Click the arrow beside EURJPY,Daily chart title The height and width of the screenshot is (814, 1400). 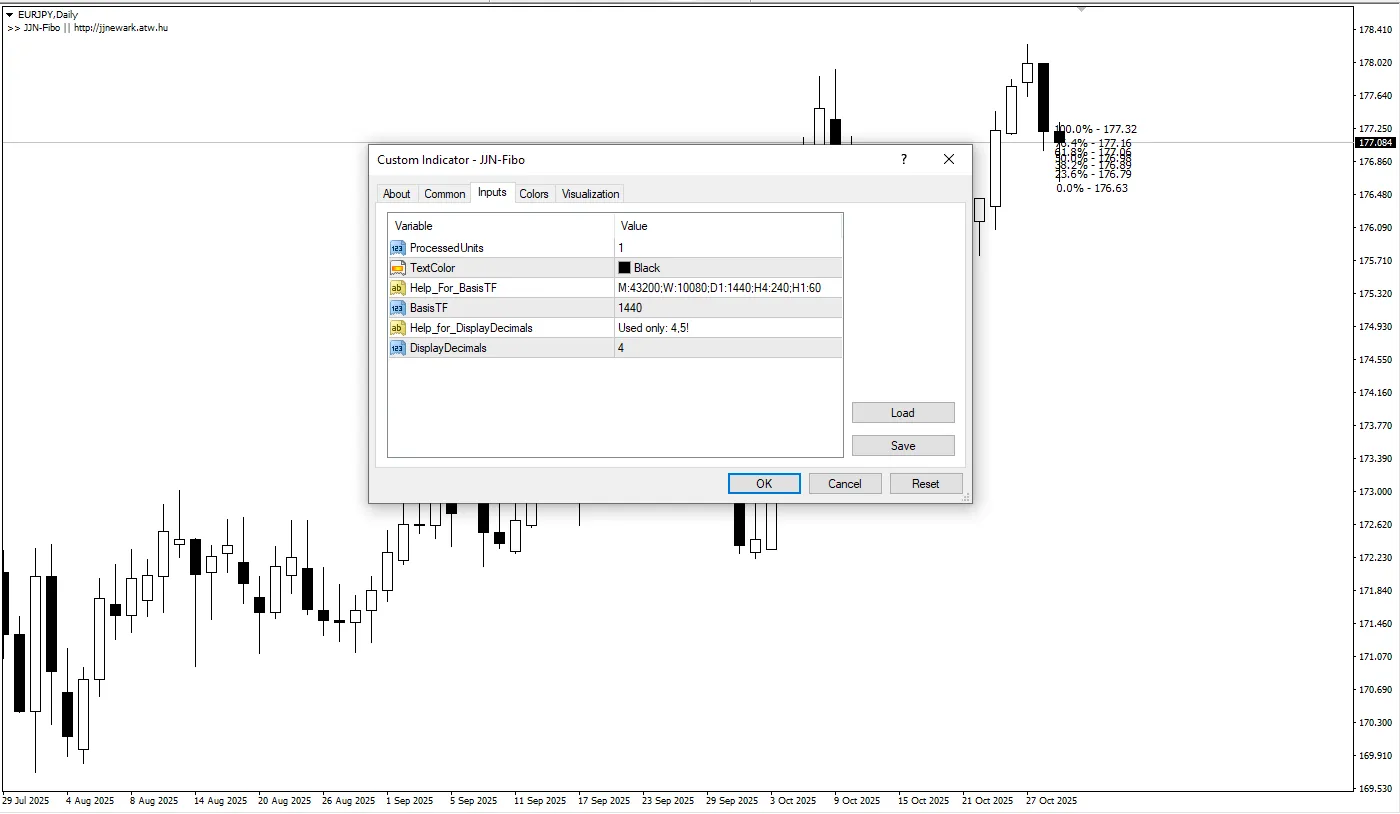10,15
